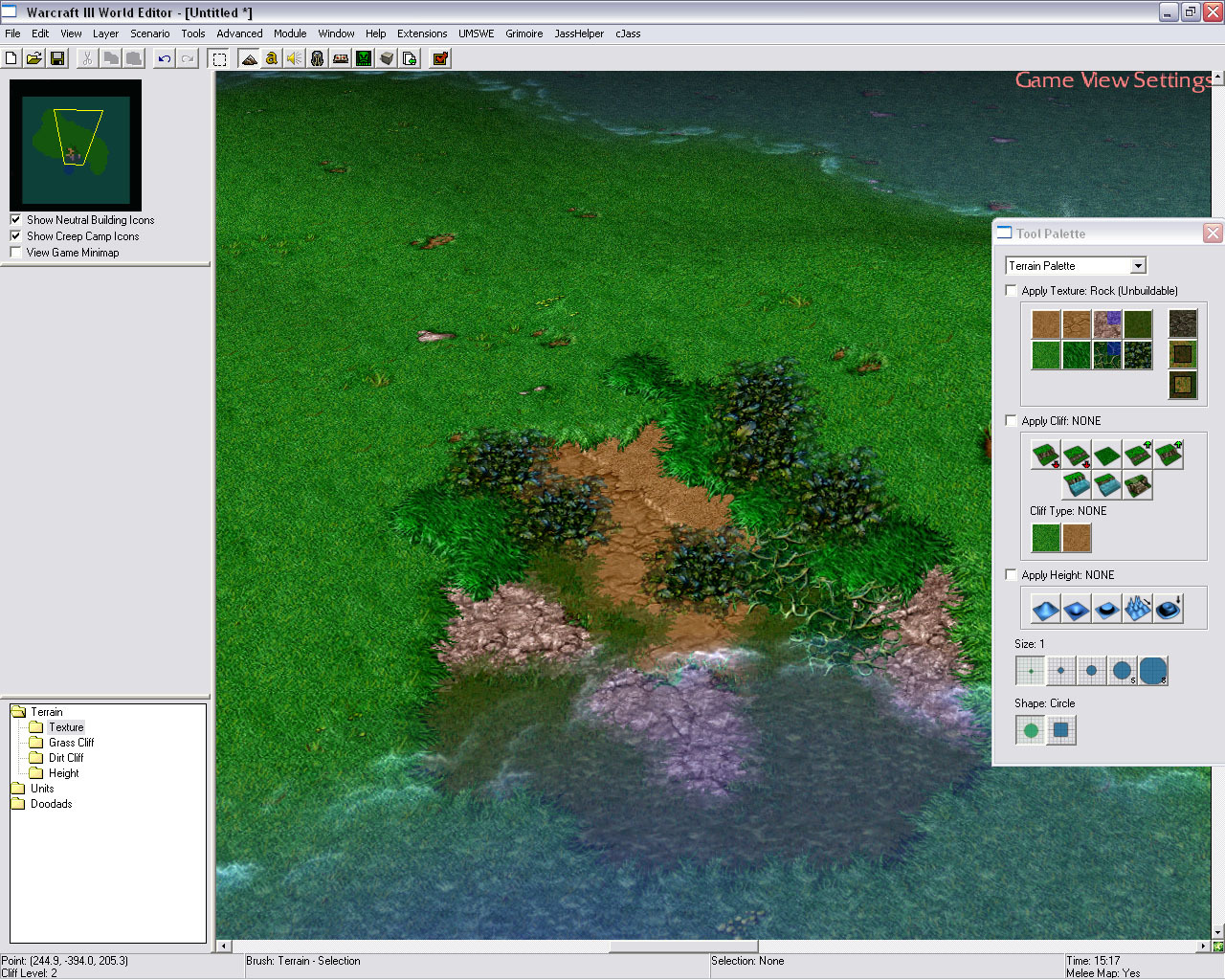
Task: Select the plateau height tool
Action: click(x=1107, y=609)
